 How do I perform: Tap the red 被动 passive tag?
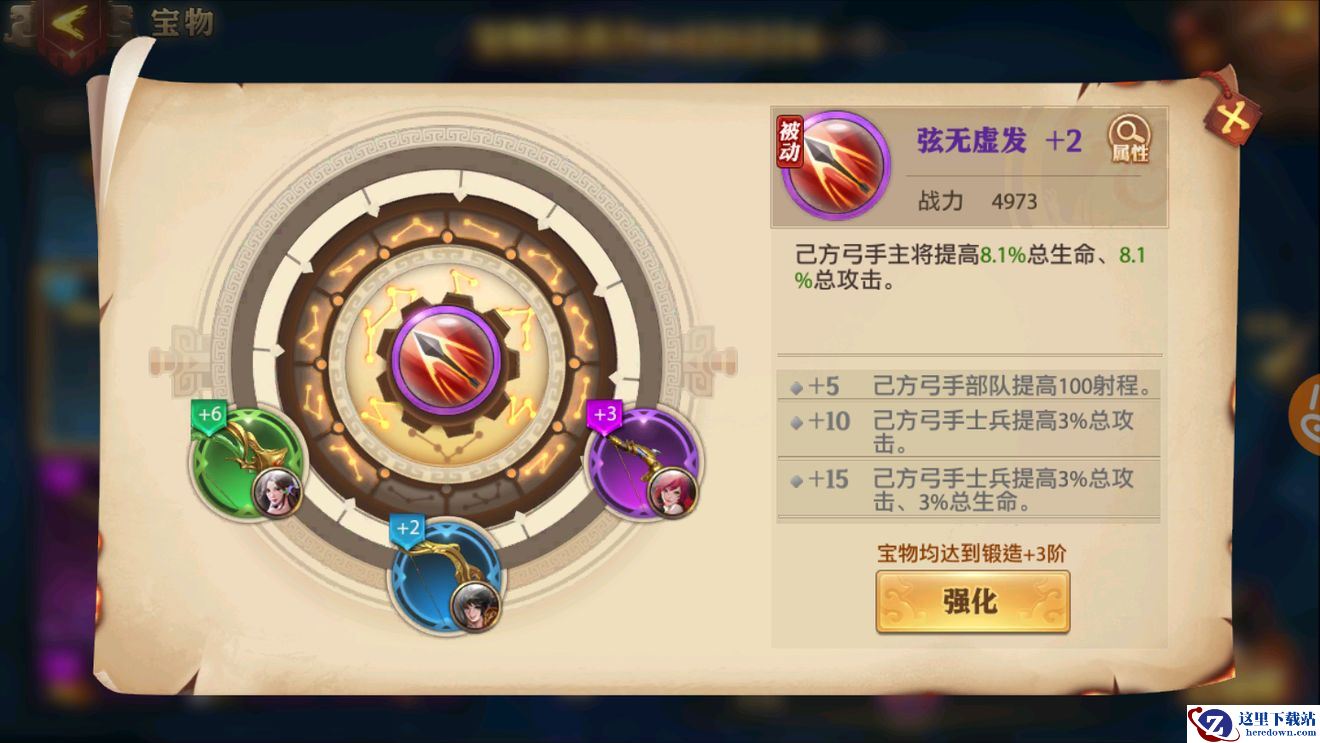click(x=790, y=141)
